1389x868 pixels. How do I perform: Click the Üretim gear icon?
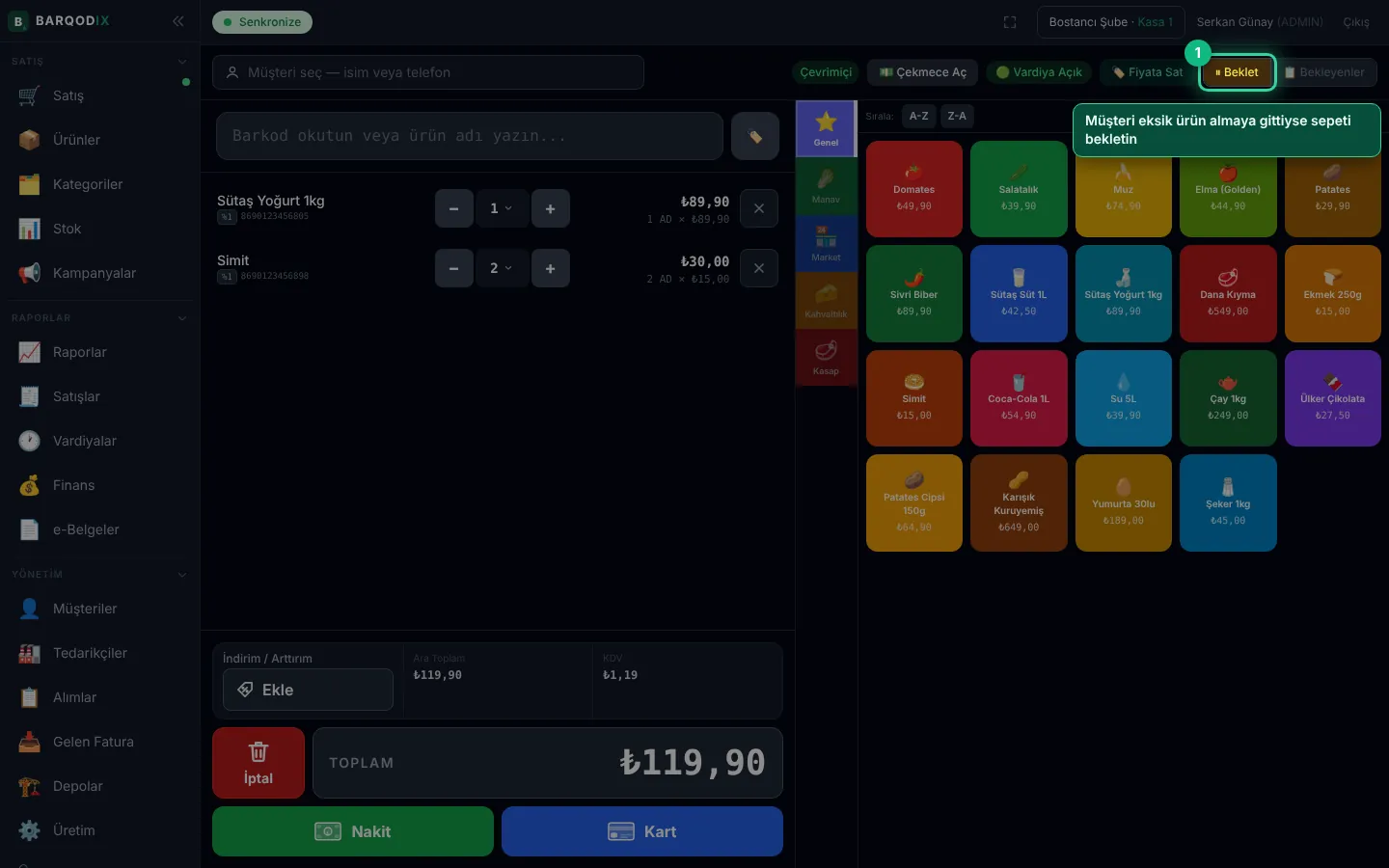pos(30,830)
